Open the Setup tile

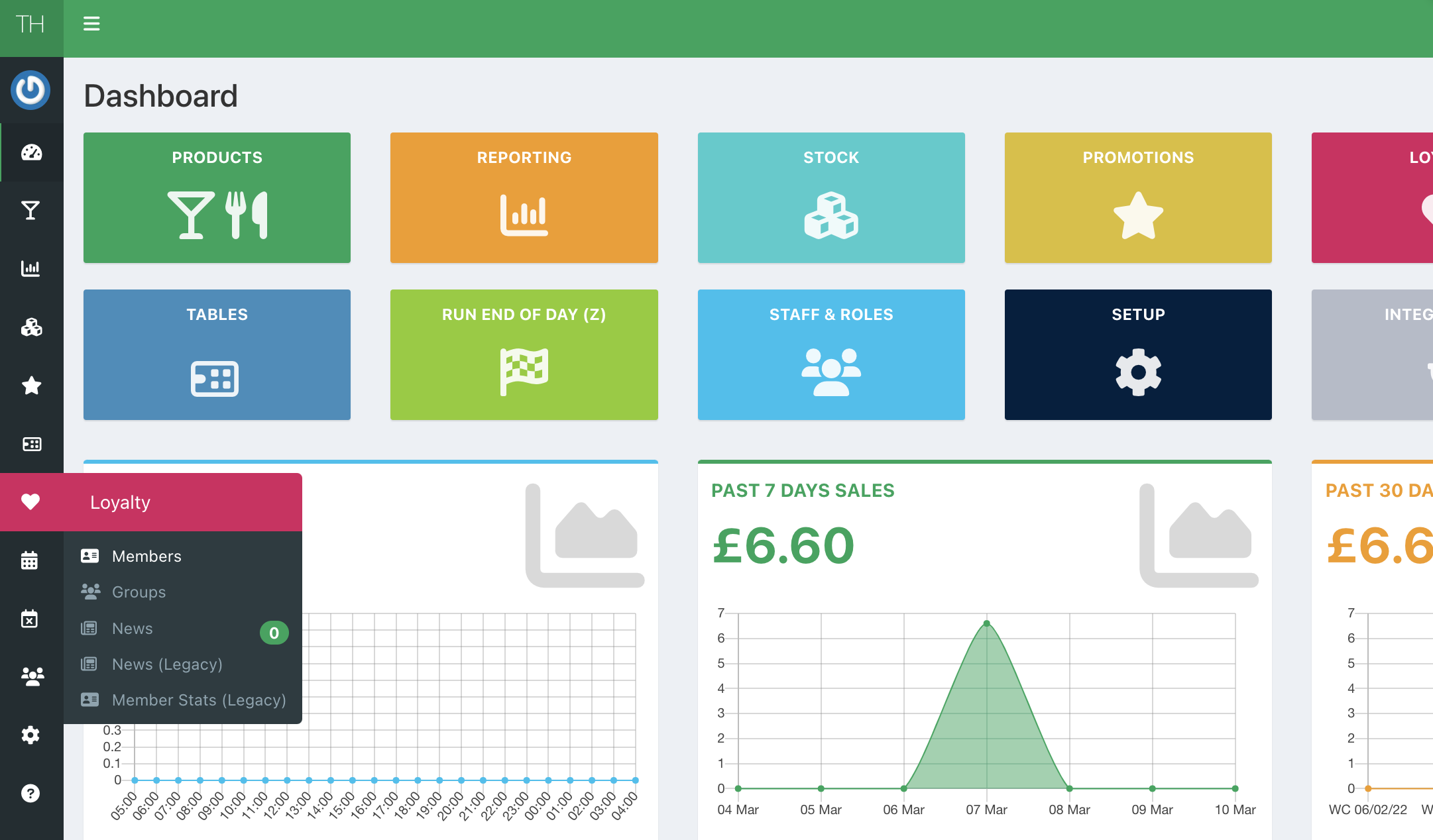[x=1137, y=354]
